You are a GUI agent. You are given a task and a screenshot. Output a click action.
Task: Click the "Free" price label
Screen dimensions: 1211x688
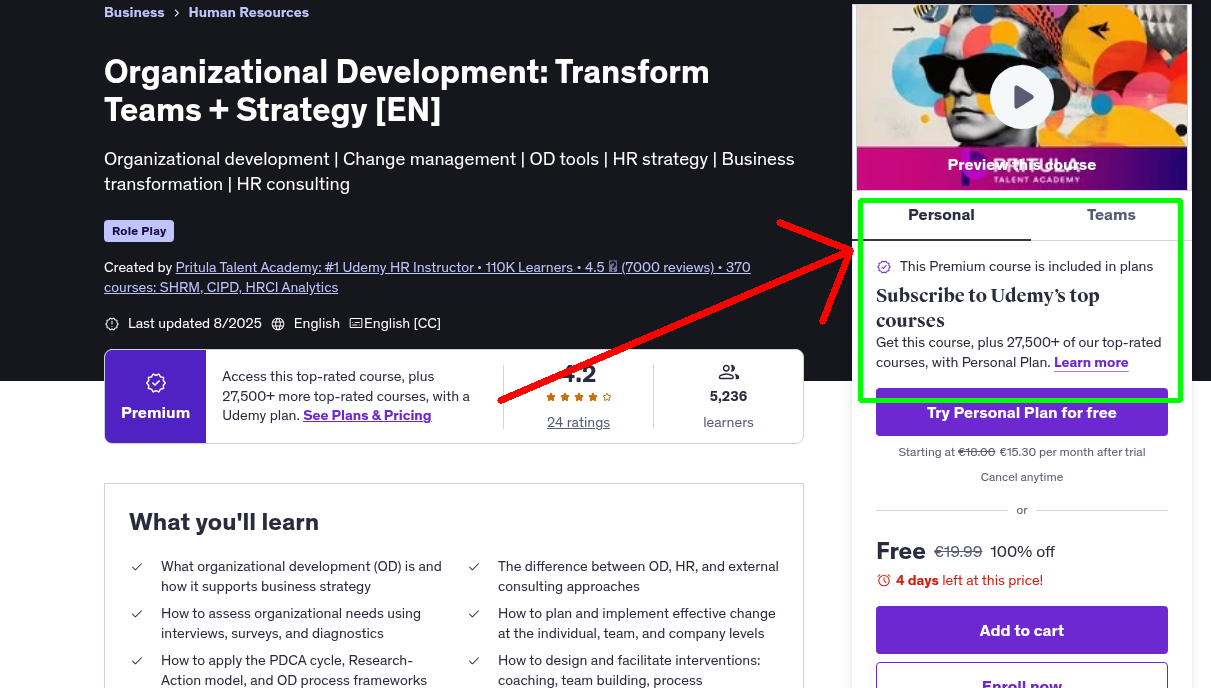click(x=901, y=551)
